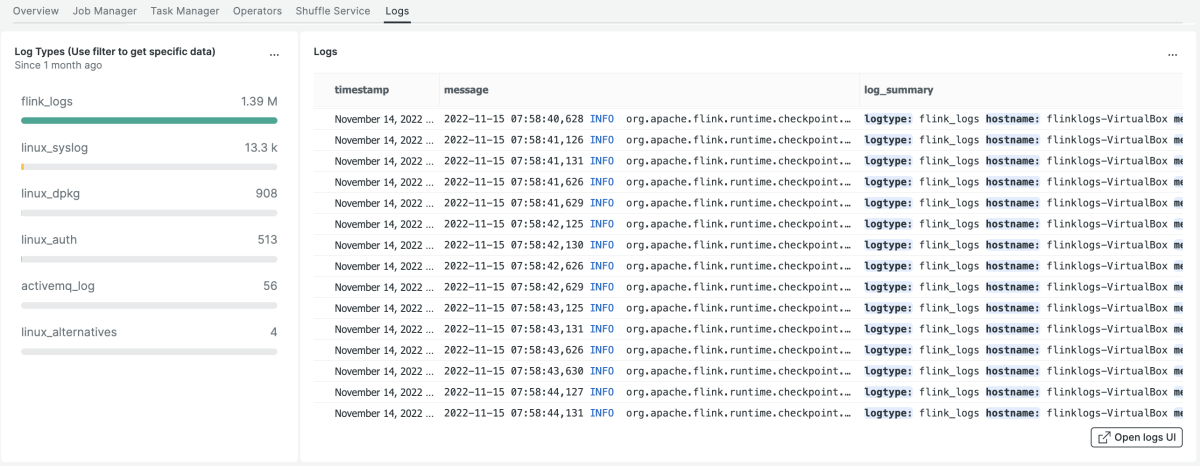Click the Open logs UI button
Viewport: 1200px width, 466px height.
point(1136,437)
